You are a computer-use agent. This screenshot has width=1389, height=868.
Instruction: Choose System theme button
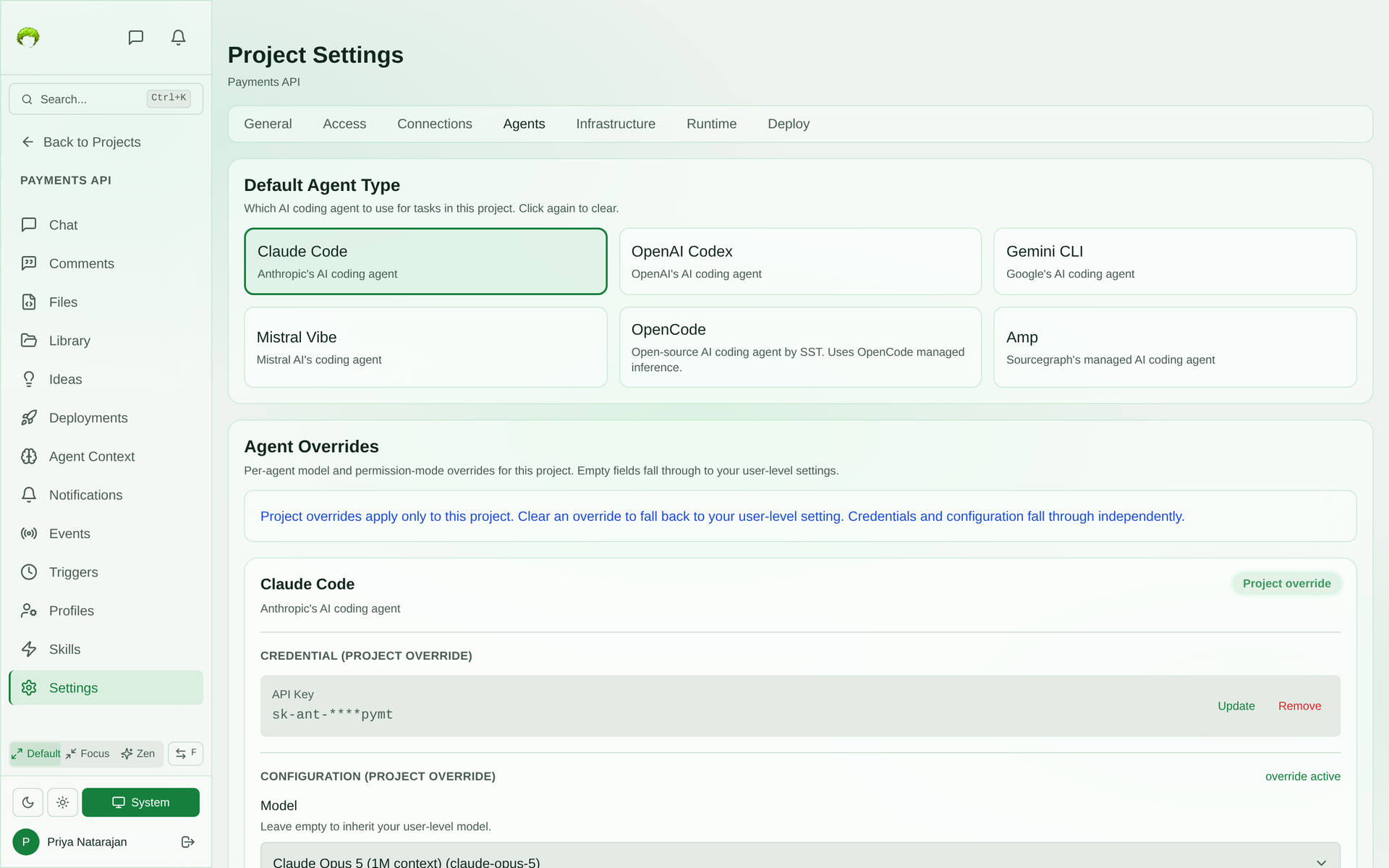pyautogui.click(x=140, y=802)
